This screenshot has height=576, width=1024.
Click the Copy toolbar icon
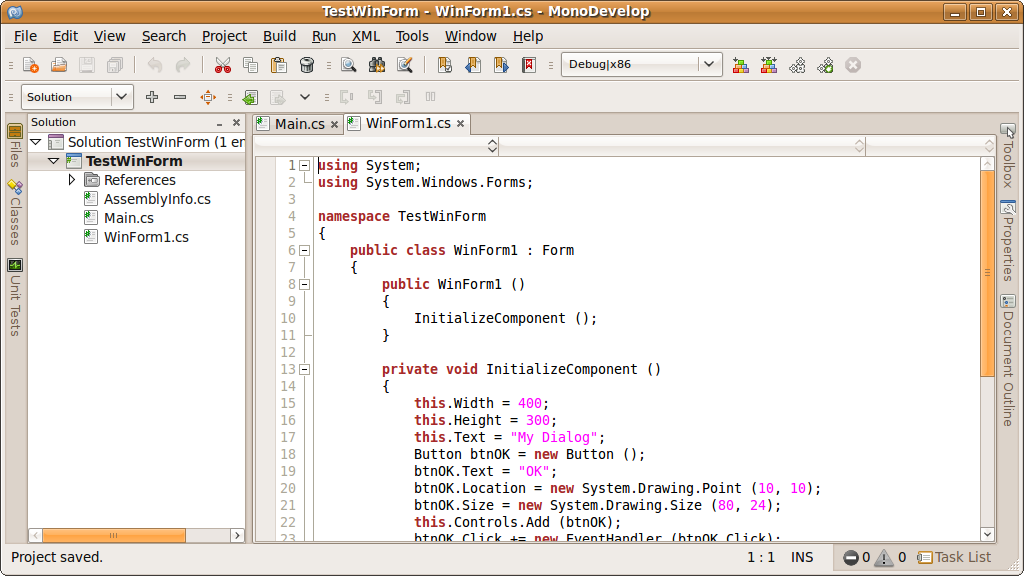tap(250, 65)
